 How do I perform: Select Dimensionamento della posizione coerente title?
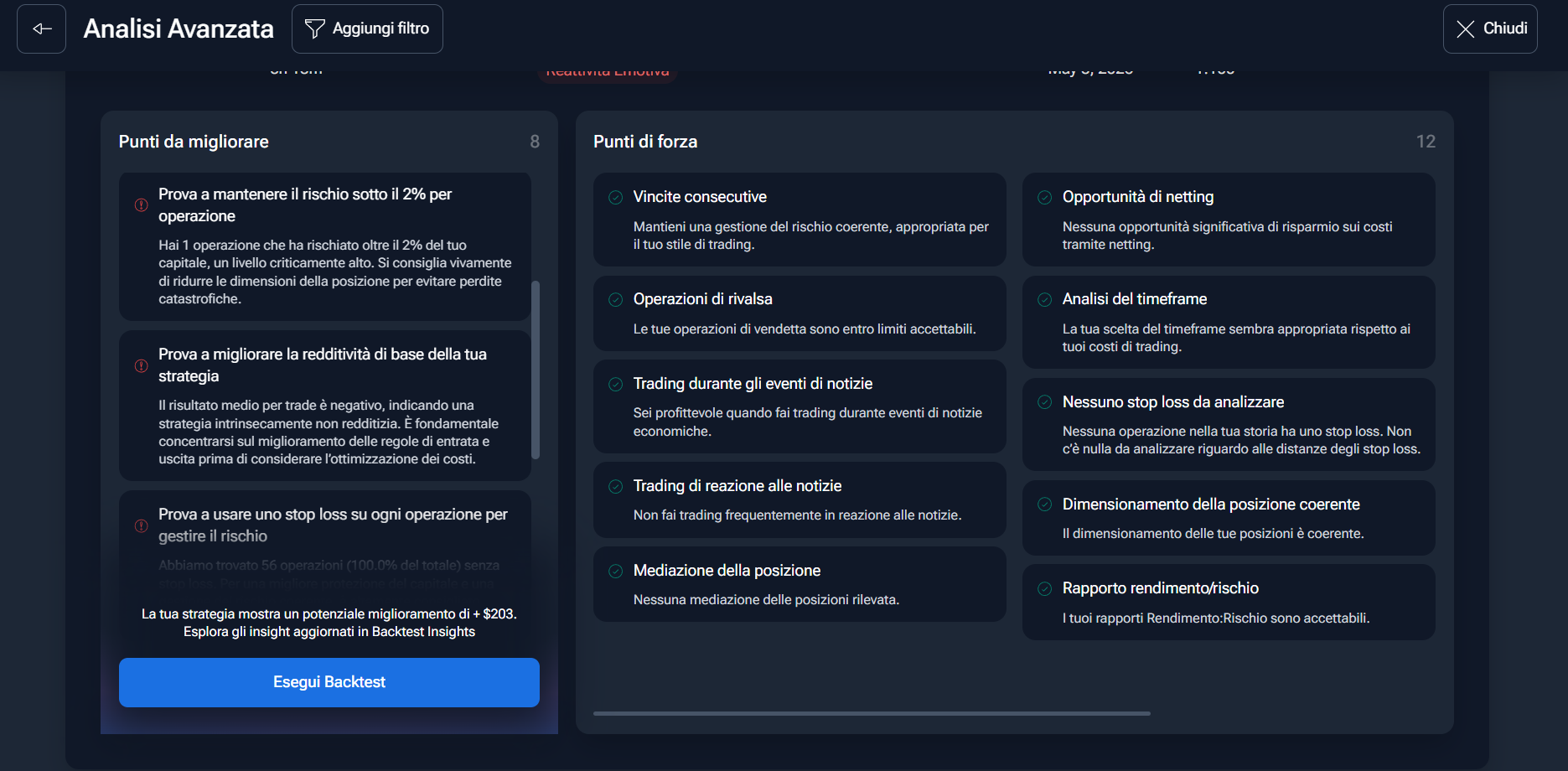[1211, 505]
